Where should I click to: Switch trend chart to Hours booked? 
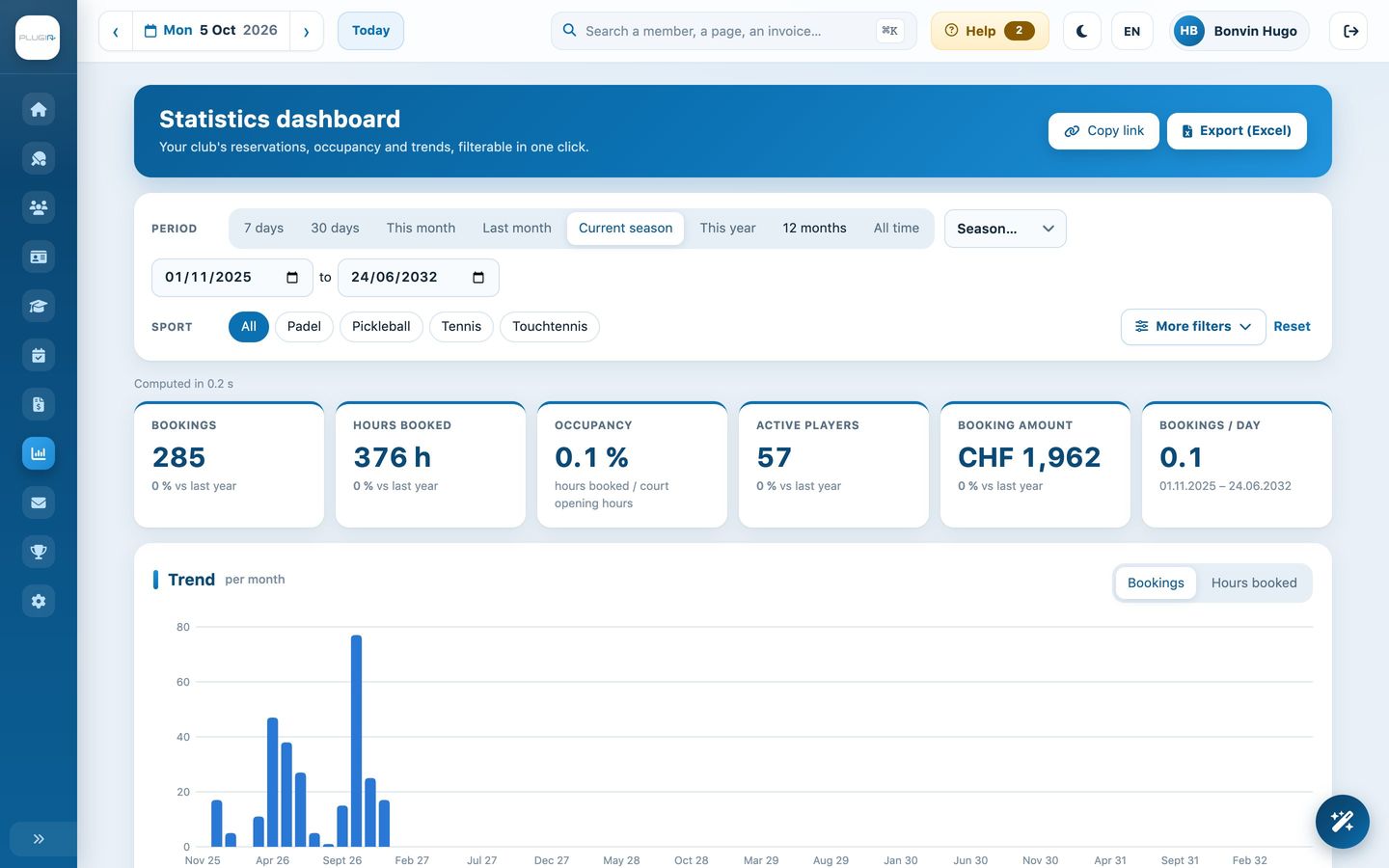coord(1254,583)
